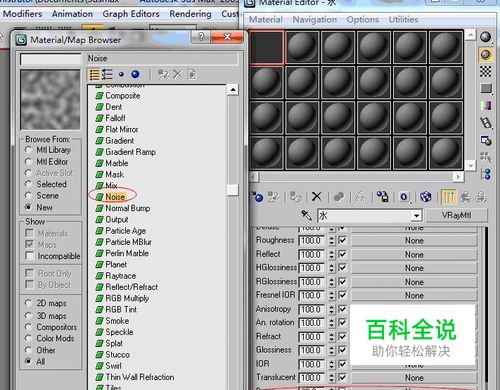Switch browser to View List mode
The width and height of the screenshot is (500, 390).
pos(94,74)
